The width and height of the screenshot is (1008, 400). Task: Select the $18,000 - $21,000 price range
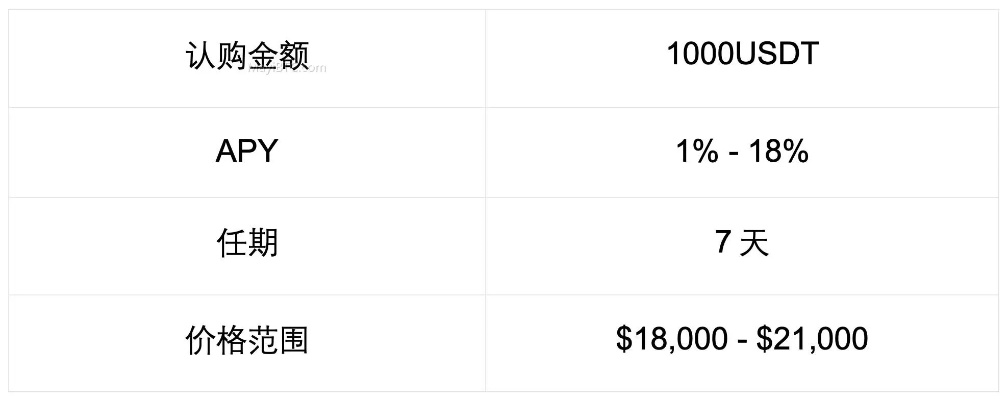[x=742, y=340]
